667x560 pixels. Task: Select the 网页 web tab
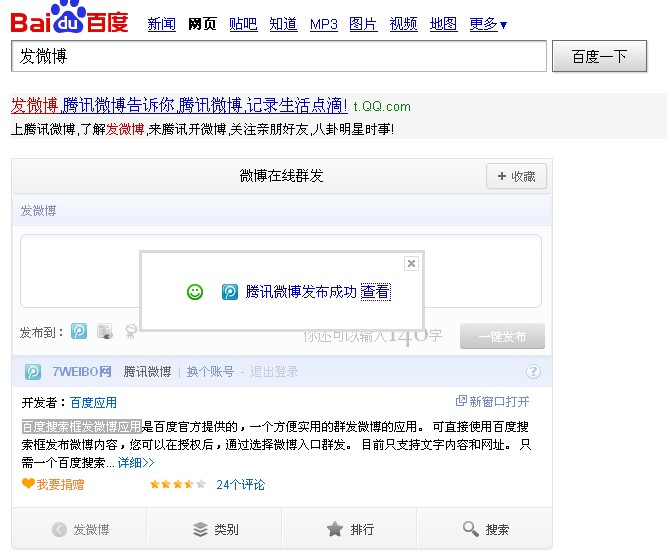tap(202, 24)
